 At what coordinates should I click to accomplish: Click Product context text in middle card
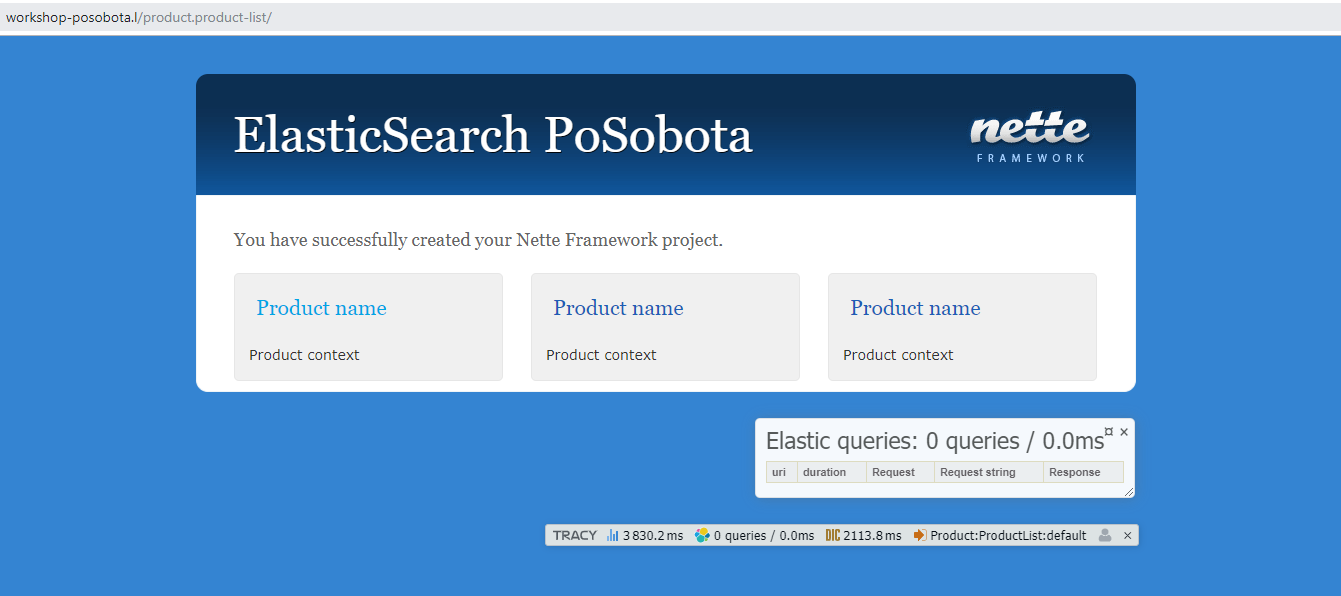point(601,355)
